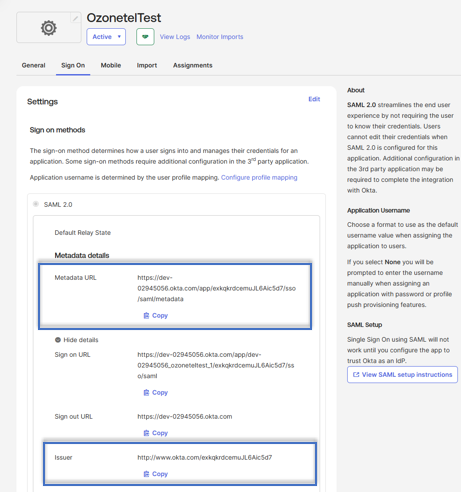Copy the Issuer value
461x492 pixels.
156,474
